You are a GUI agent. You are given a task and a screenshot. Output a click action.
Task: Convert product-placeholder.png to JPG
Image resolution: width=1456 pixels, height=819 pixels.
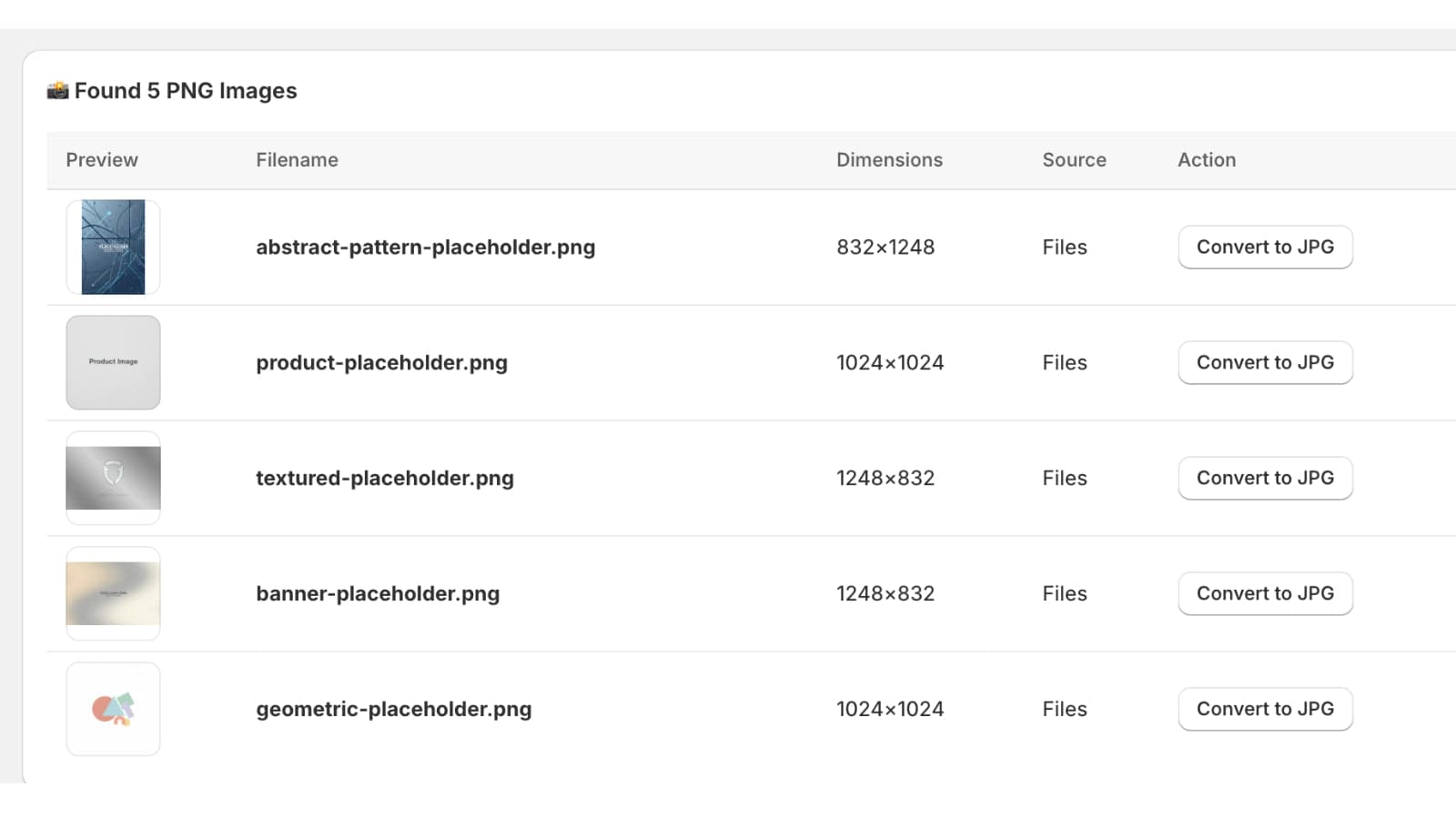(1265, 362)
